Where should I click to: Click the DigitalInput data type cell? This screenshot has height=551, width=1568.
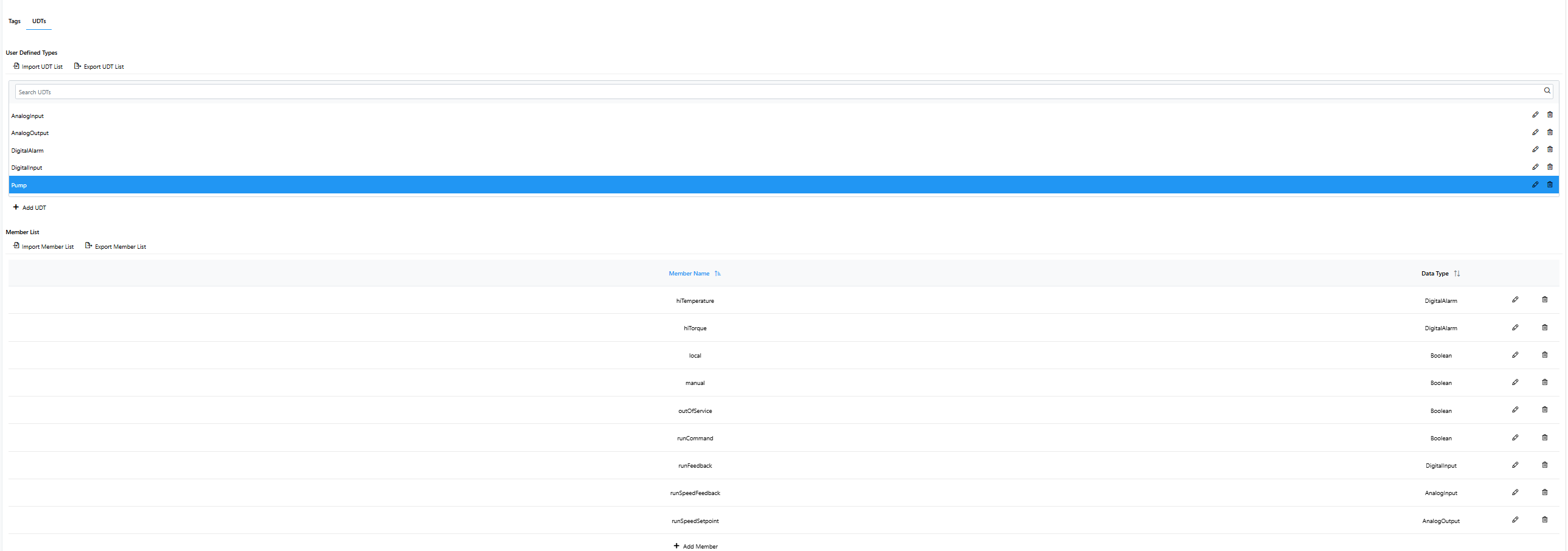[1441, 466]
